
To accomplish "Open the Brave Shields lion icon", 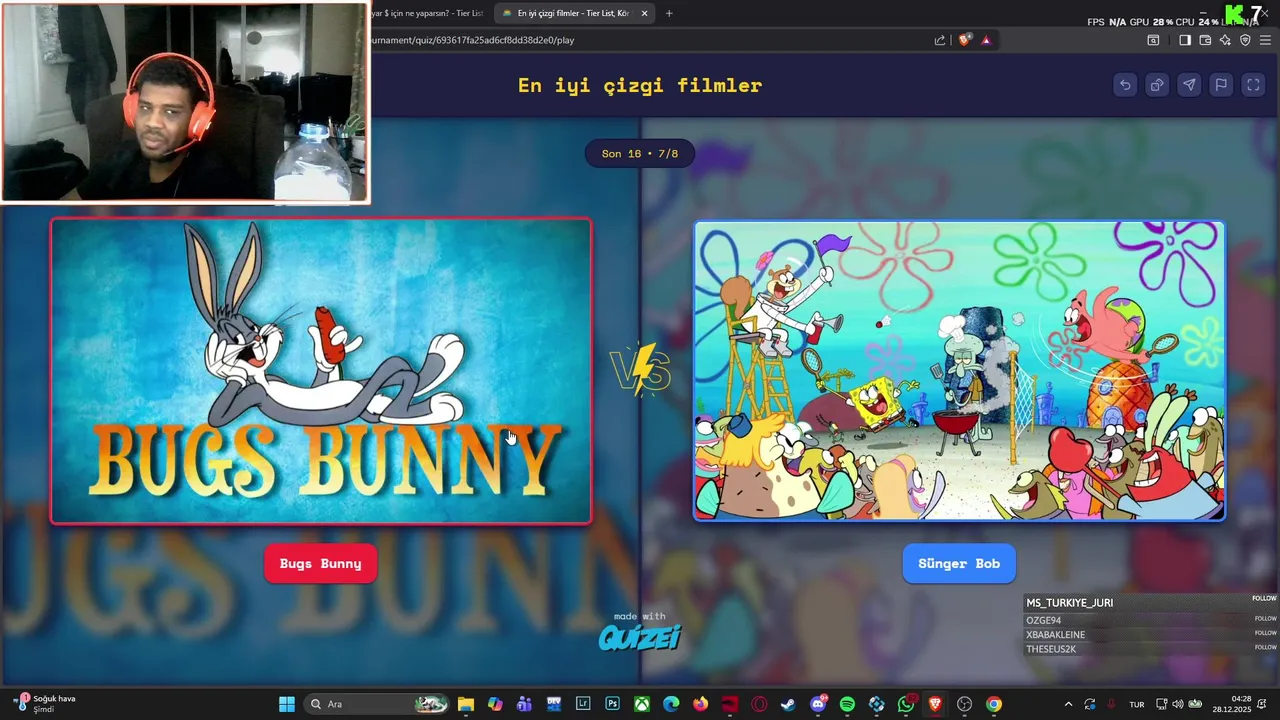I will click(x=965, y=40).
